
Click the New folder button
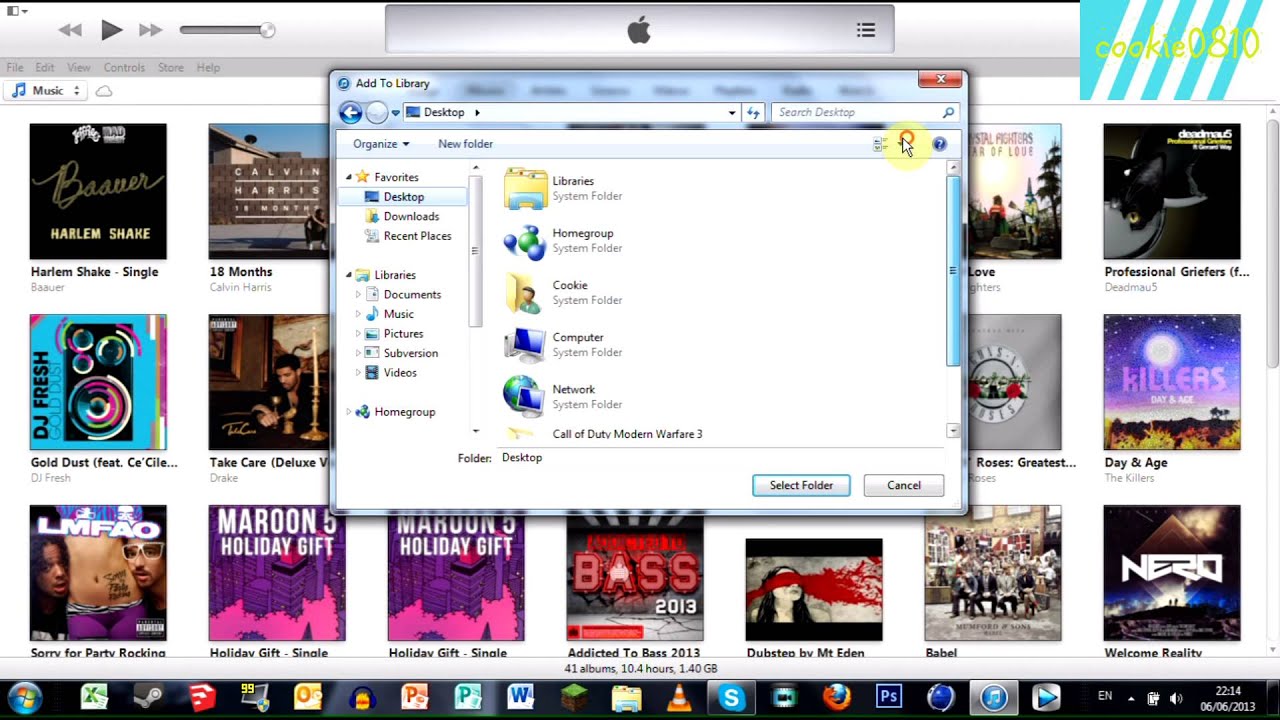tap(465, 144)
